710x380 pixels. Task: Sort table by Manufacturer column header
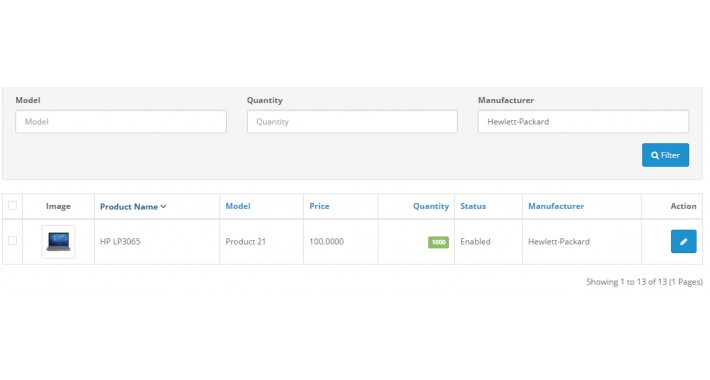[556, 206]
